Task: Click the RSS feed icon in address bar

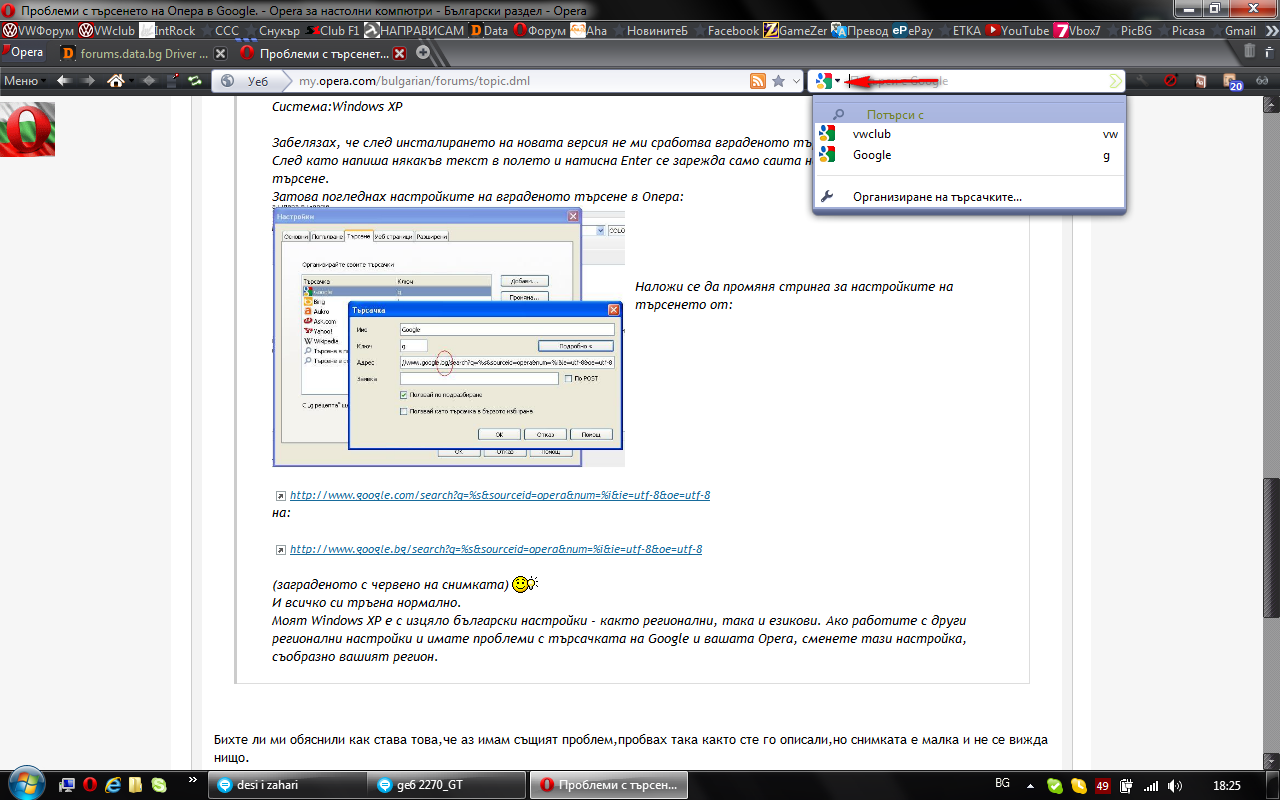Action: click(x=758, y=81)
